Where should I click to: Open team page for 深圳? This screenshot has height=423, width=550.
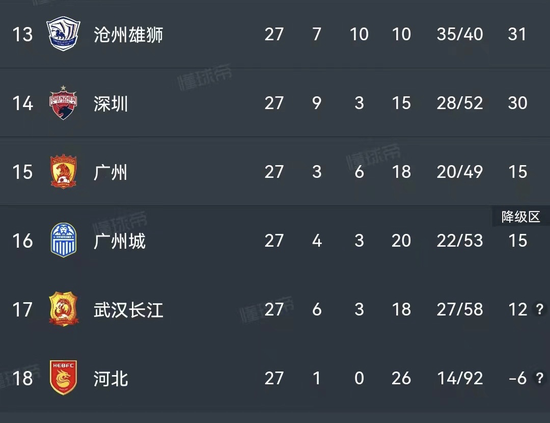pos(111,103)
